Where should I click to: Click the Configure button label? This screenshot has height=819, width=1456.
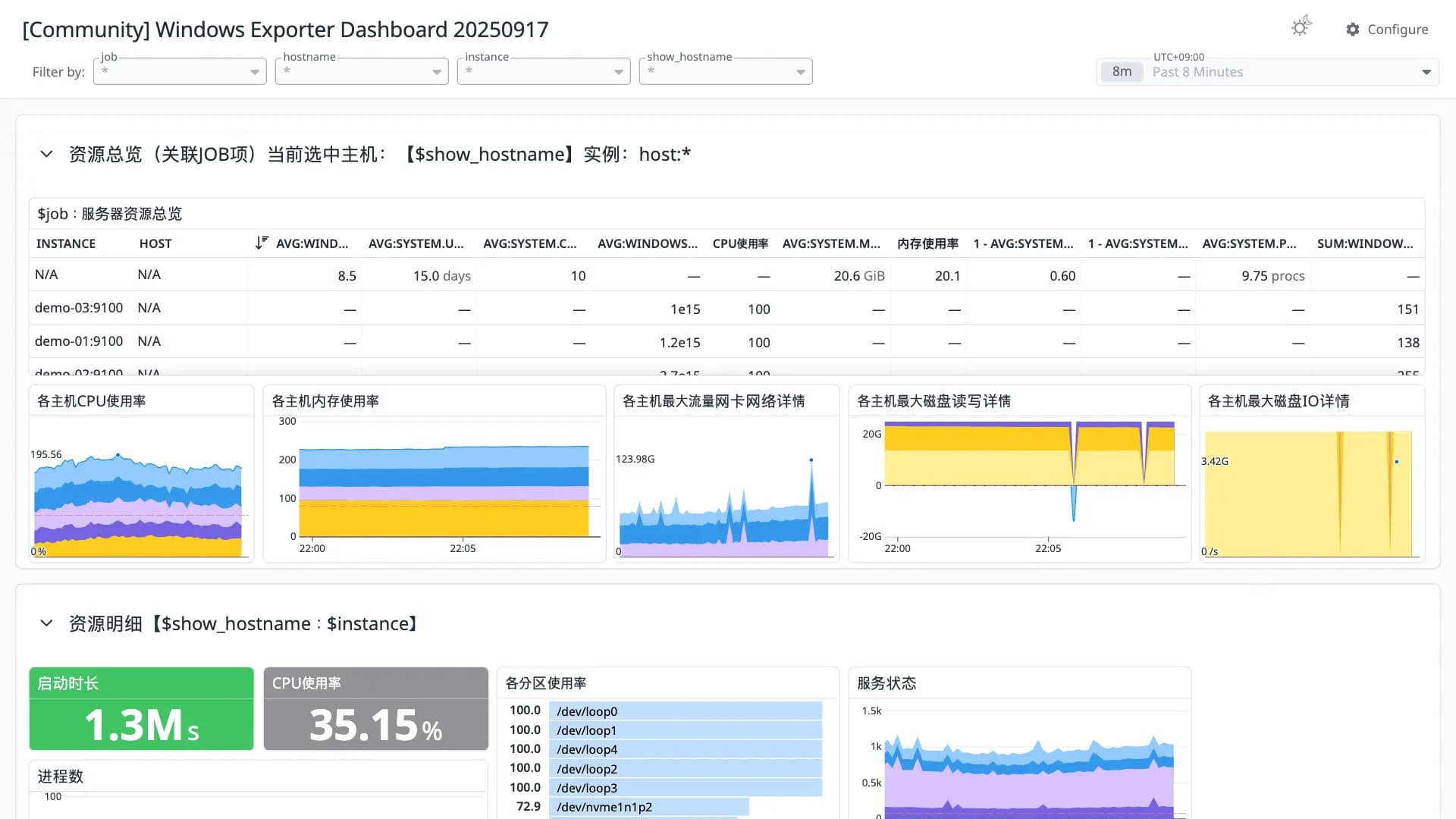coord(1398,30)
